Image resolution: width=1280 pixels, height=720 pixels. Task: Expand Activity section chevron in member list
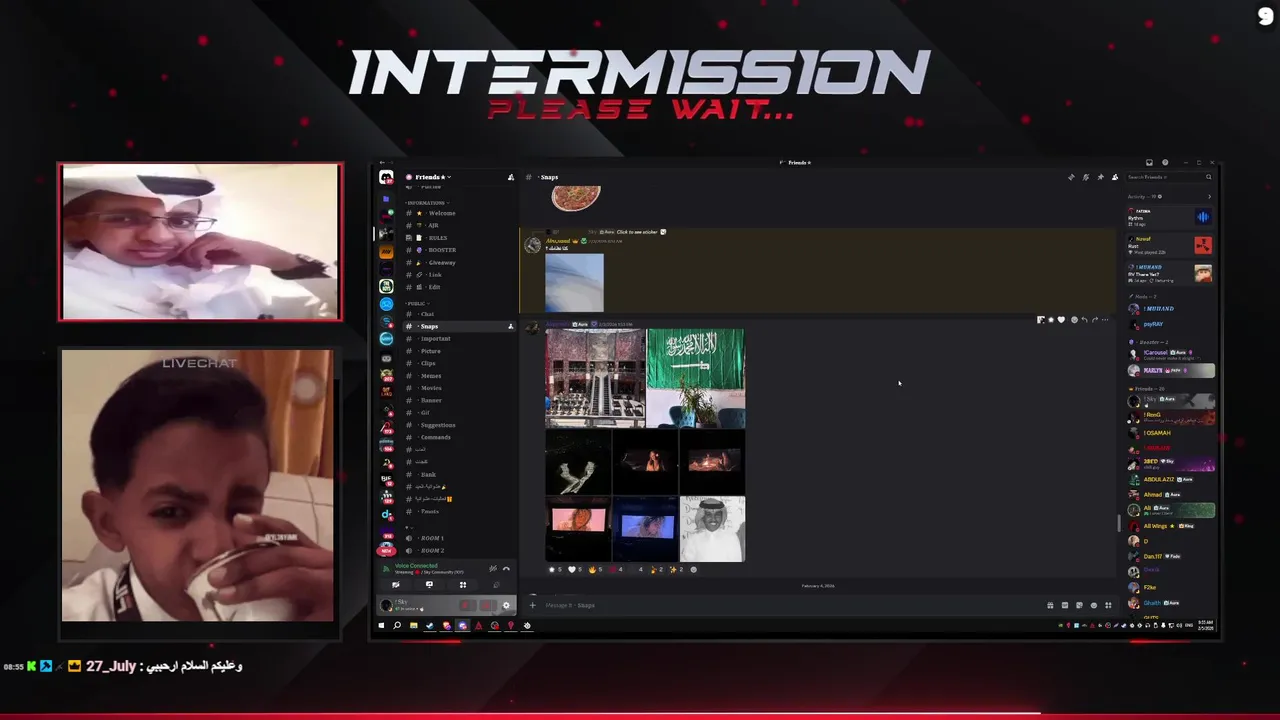point(1209,196)
